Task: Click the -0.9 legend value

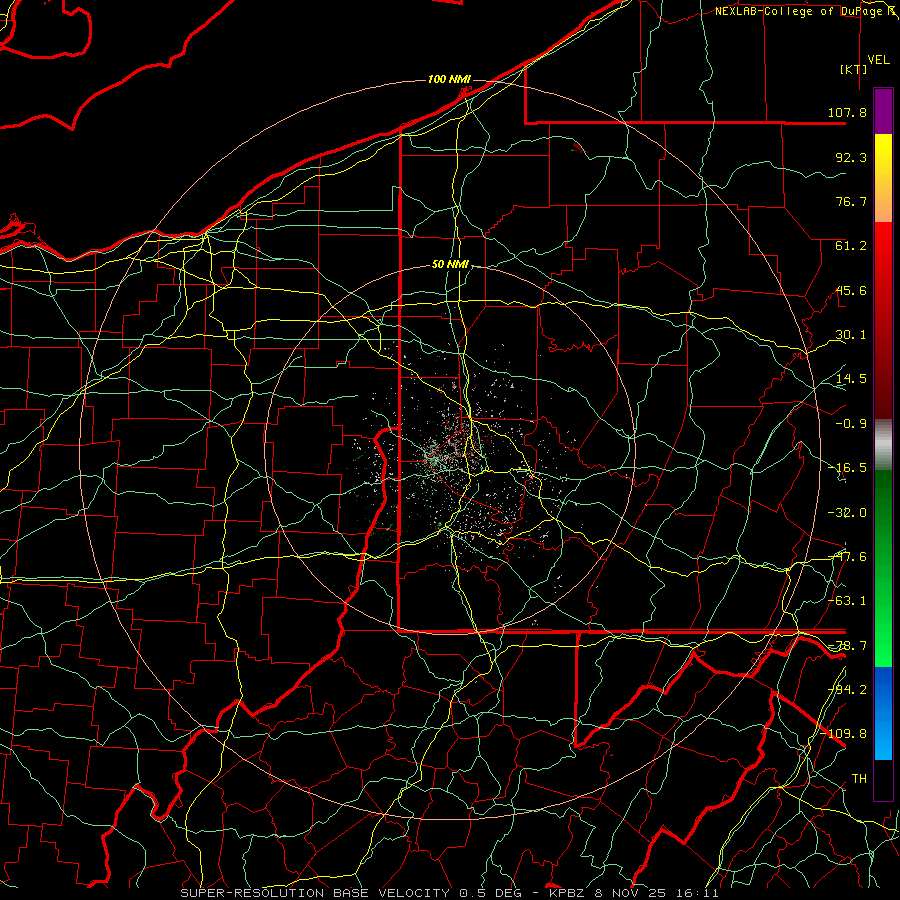Action: point(851,424)
